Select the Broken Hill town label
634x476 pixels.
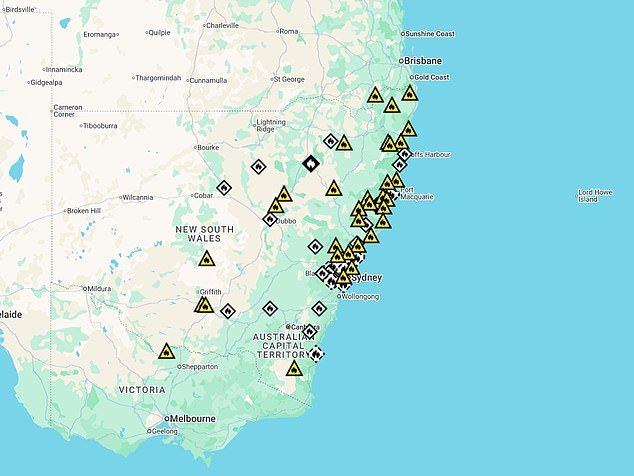[83, 211]
